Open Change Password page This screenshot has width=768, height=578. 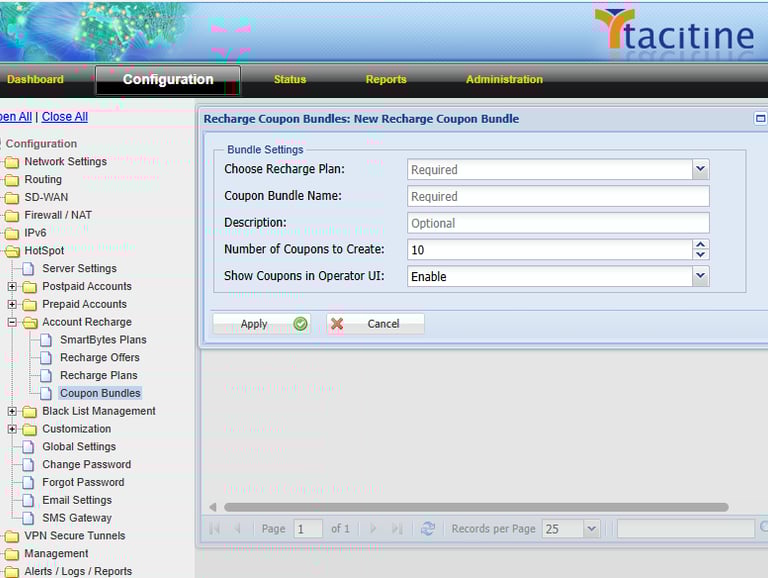[x=87, y=464]
